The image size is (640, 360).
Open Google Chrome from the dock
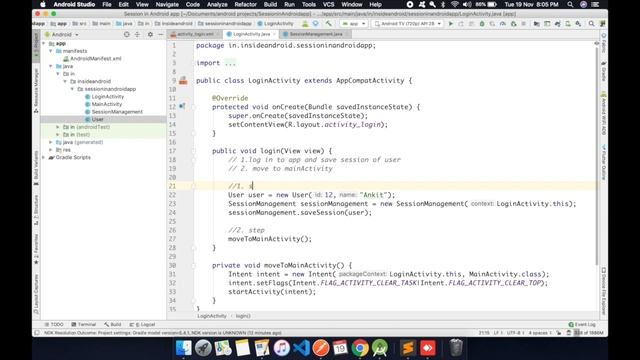(360, 348)
